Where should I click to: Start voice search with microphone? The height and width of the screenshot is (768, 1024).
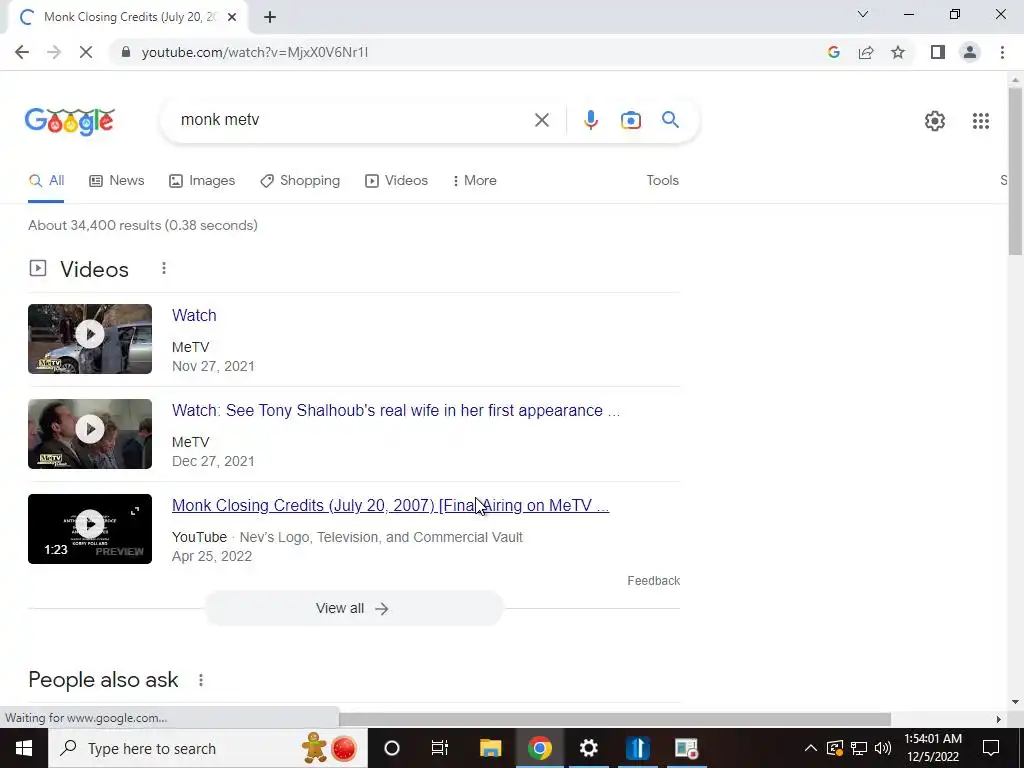tap(590, 120)
